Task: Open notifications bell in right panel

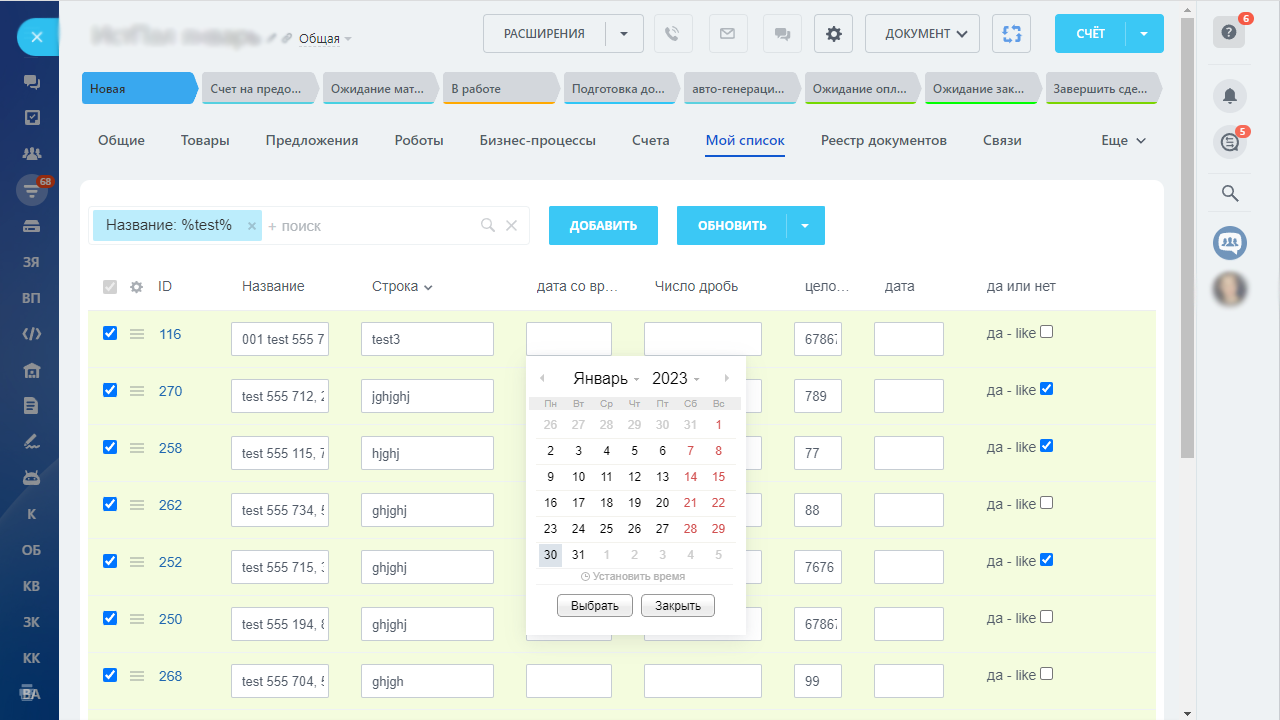Action: click(x=1229, y=96)
